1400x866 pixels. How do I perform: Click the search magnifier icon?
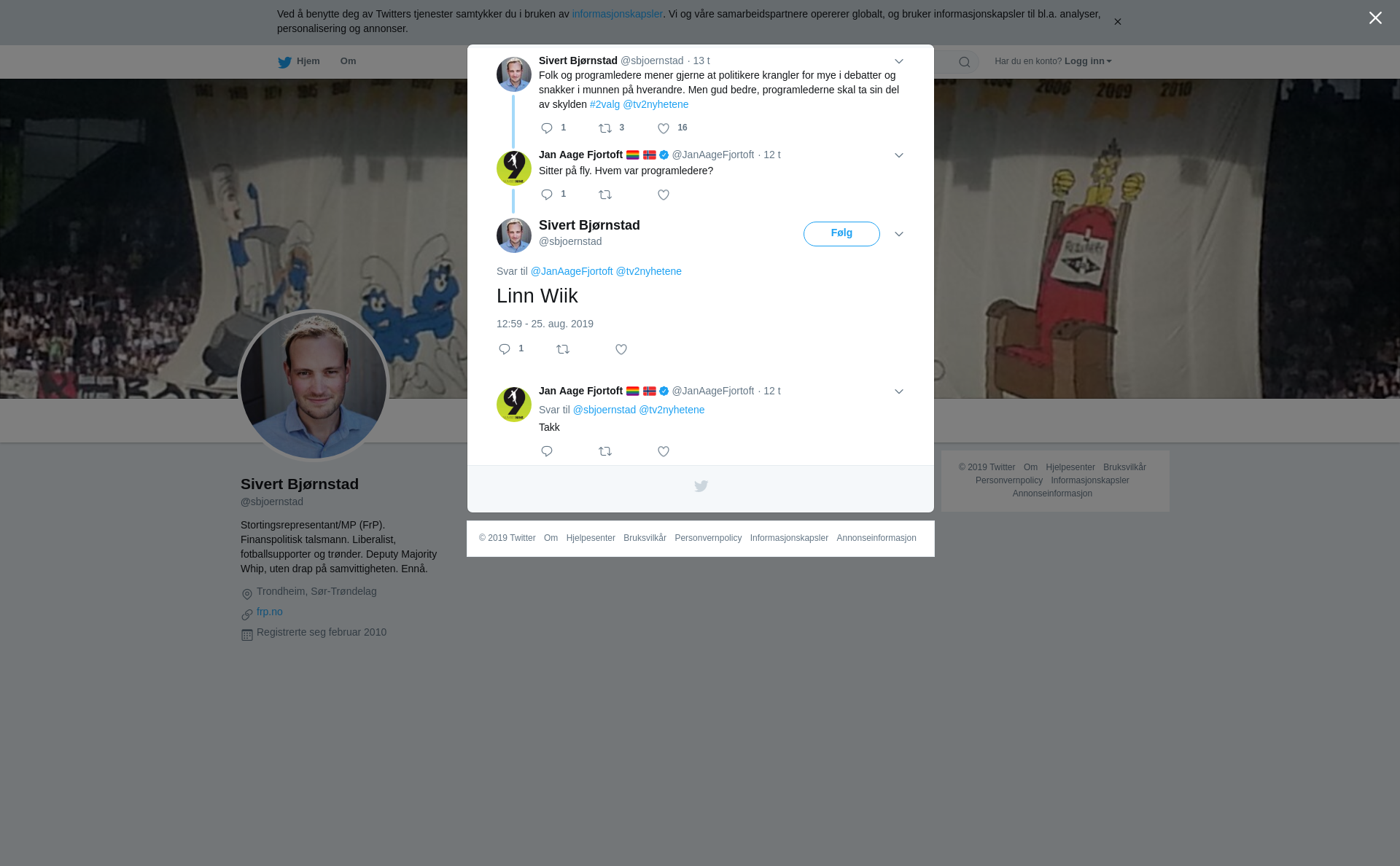click(x=965, y=62)
